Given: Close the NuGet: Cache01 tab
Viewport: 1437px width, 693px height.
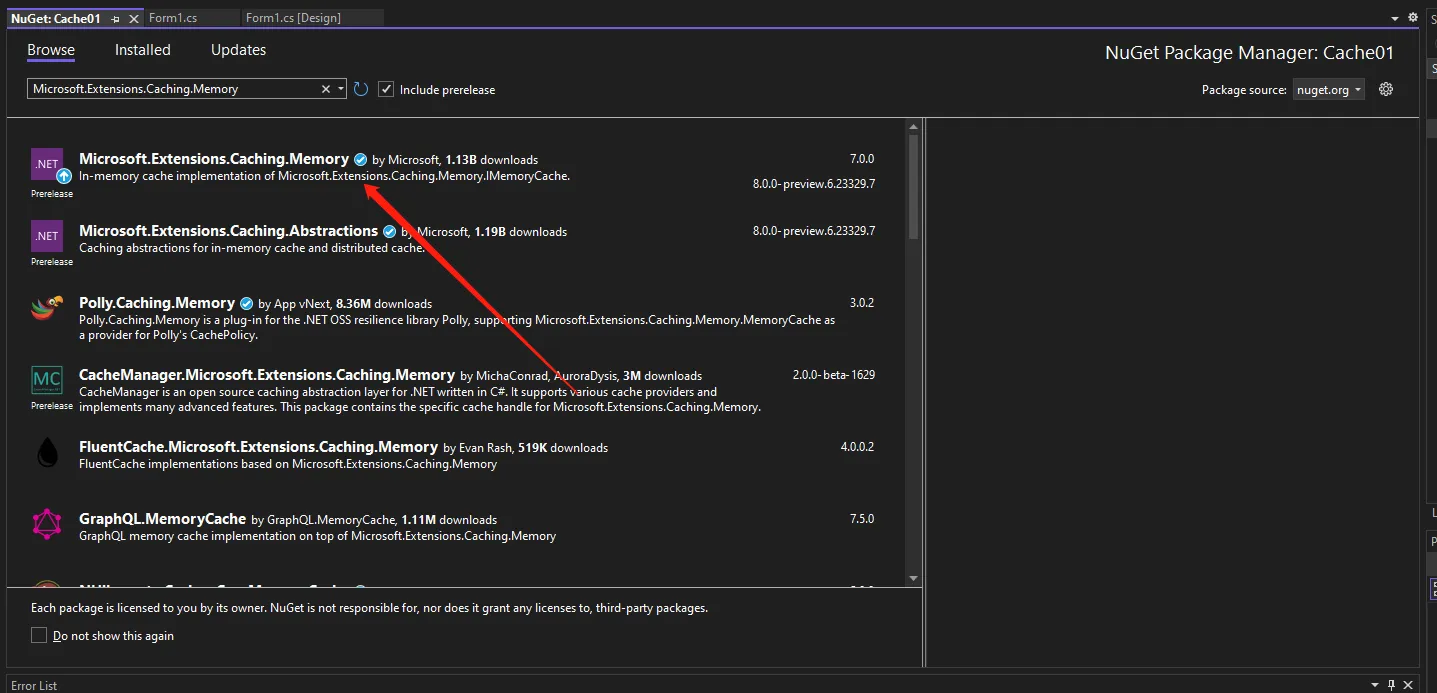Looking at the screenshot, I should 134,19.
